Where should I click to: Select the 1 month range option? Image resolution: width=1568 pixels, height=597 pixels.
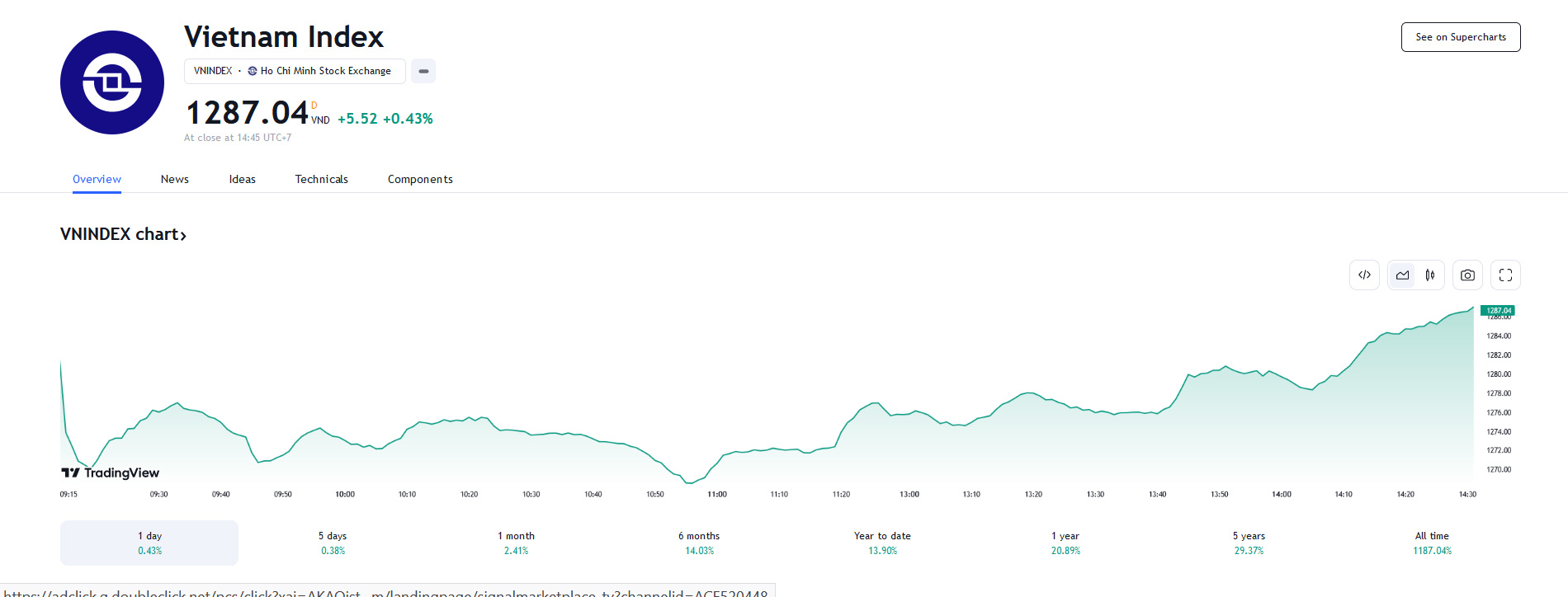coord(516,543)
